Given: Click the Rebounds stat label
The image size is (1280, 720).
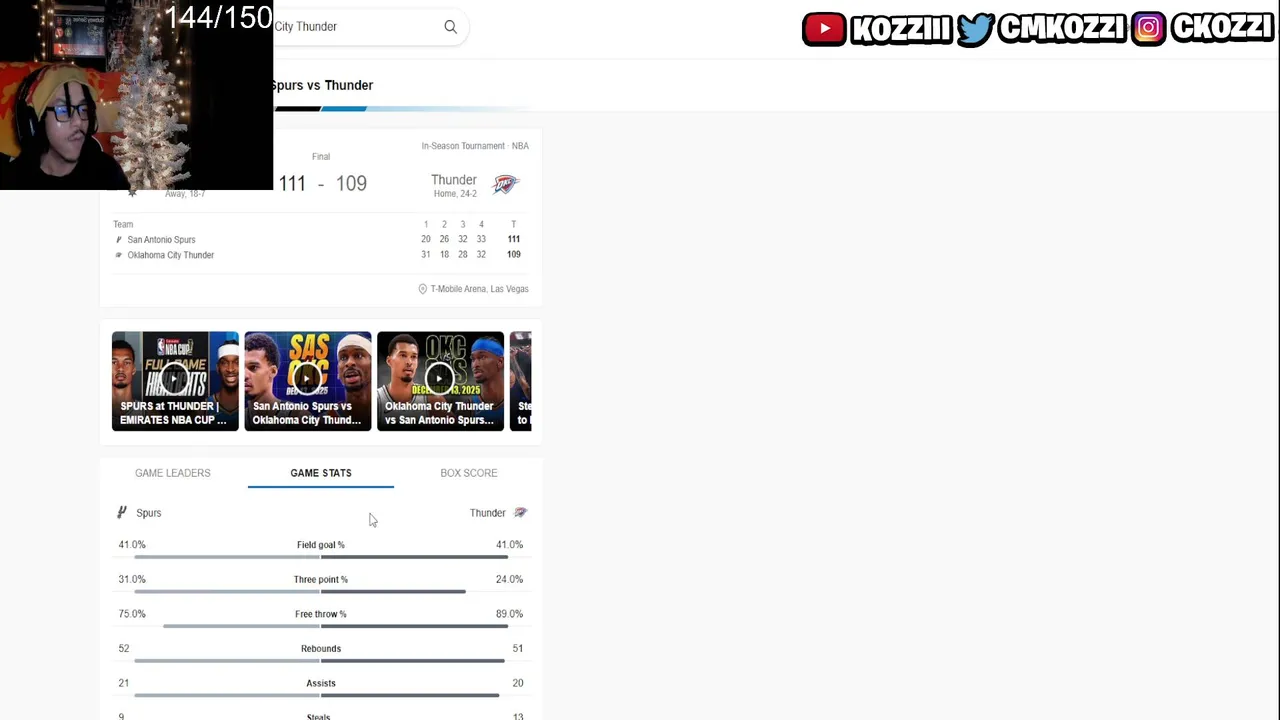Looking at the screenshot, I should (321, 648).
